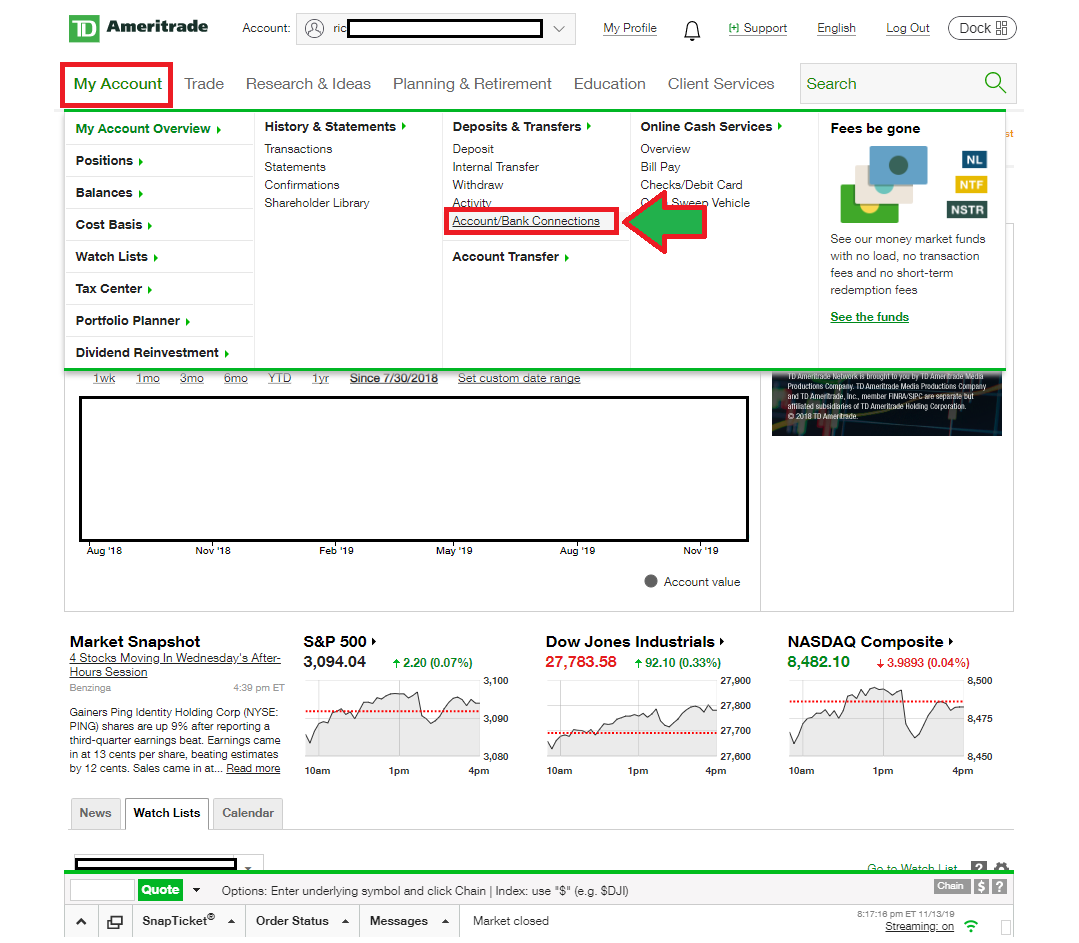Open My Profile link
The height and width of the screenshot is (943, 1079).
(x=630, y=28)
